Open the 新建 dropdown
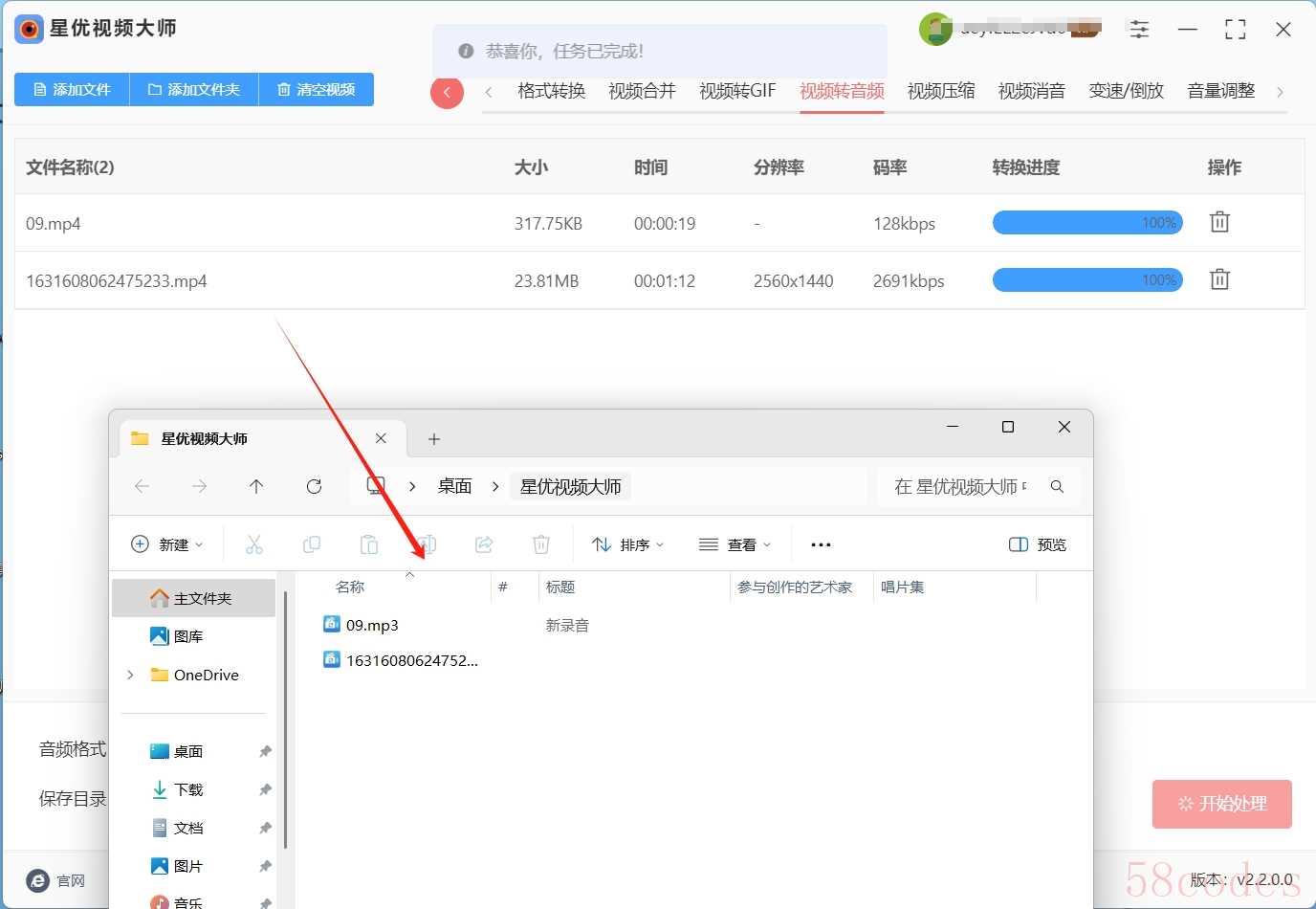Screen dimensions: 1316x909 point(167,544)
